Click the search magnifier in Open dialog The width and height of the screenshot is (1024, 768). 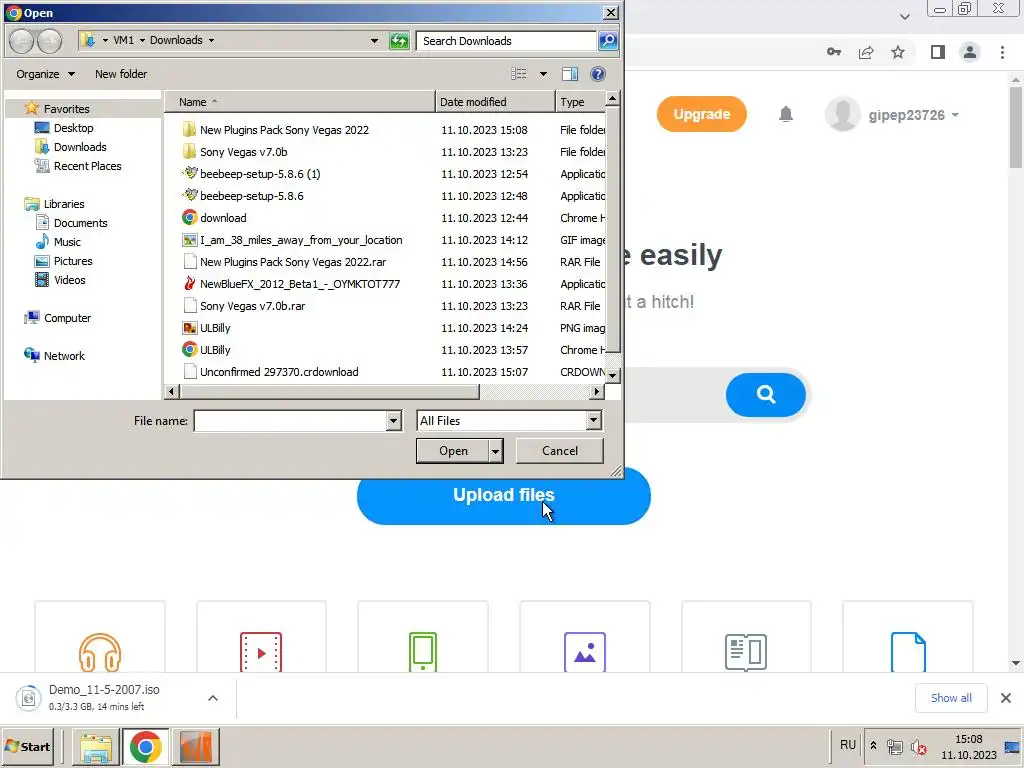point(608,40)
